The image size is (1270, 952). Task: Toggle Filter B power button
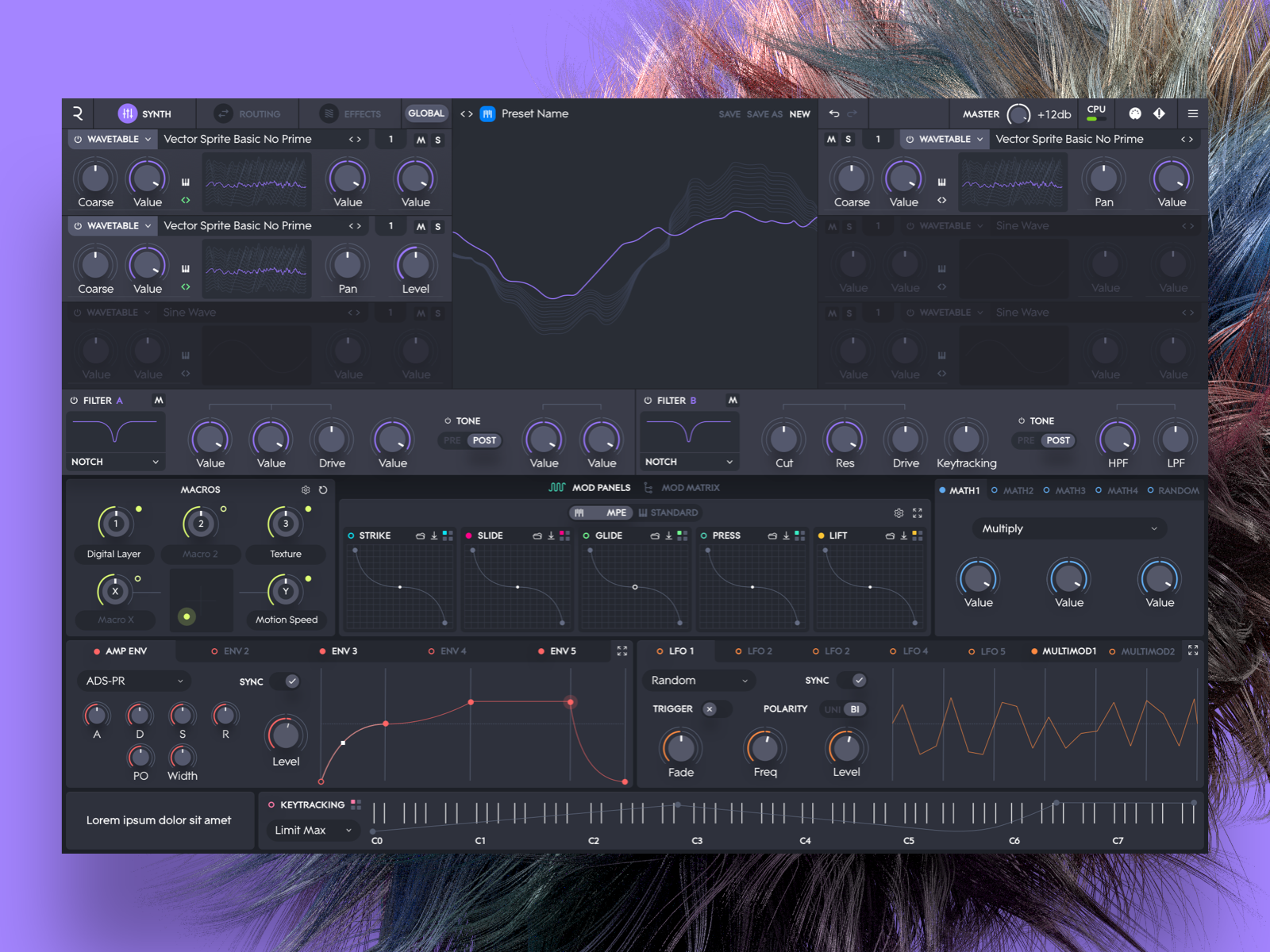point(648,401)
